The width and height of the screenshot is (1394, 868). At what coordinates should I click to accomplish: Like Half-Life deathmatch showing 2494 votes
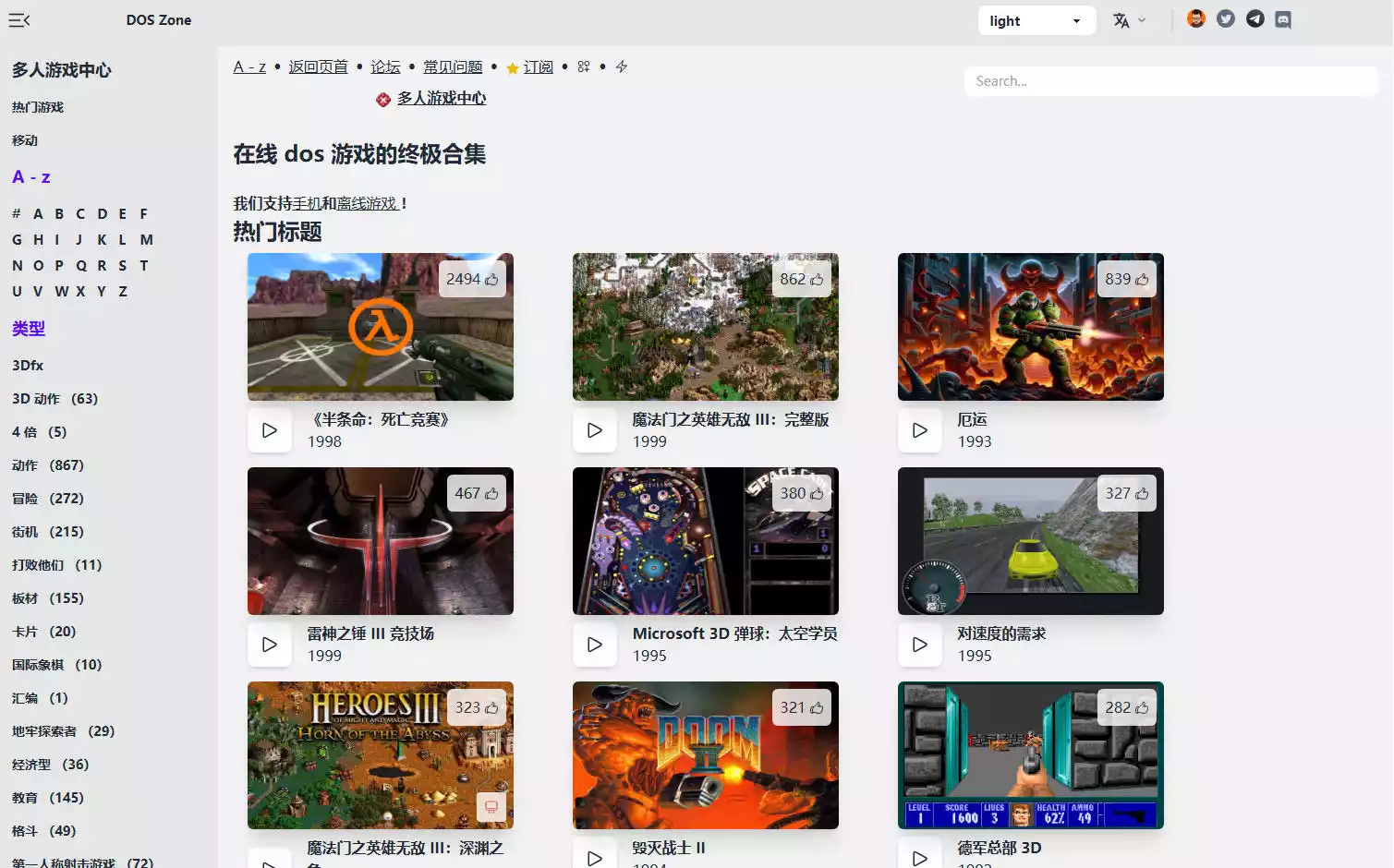click(x=472, y=279)
